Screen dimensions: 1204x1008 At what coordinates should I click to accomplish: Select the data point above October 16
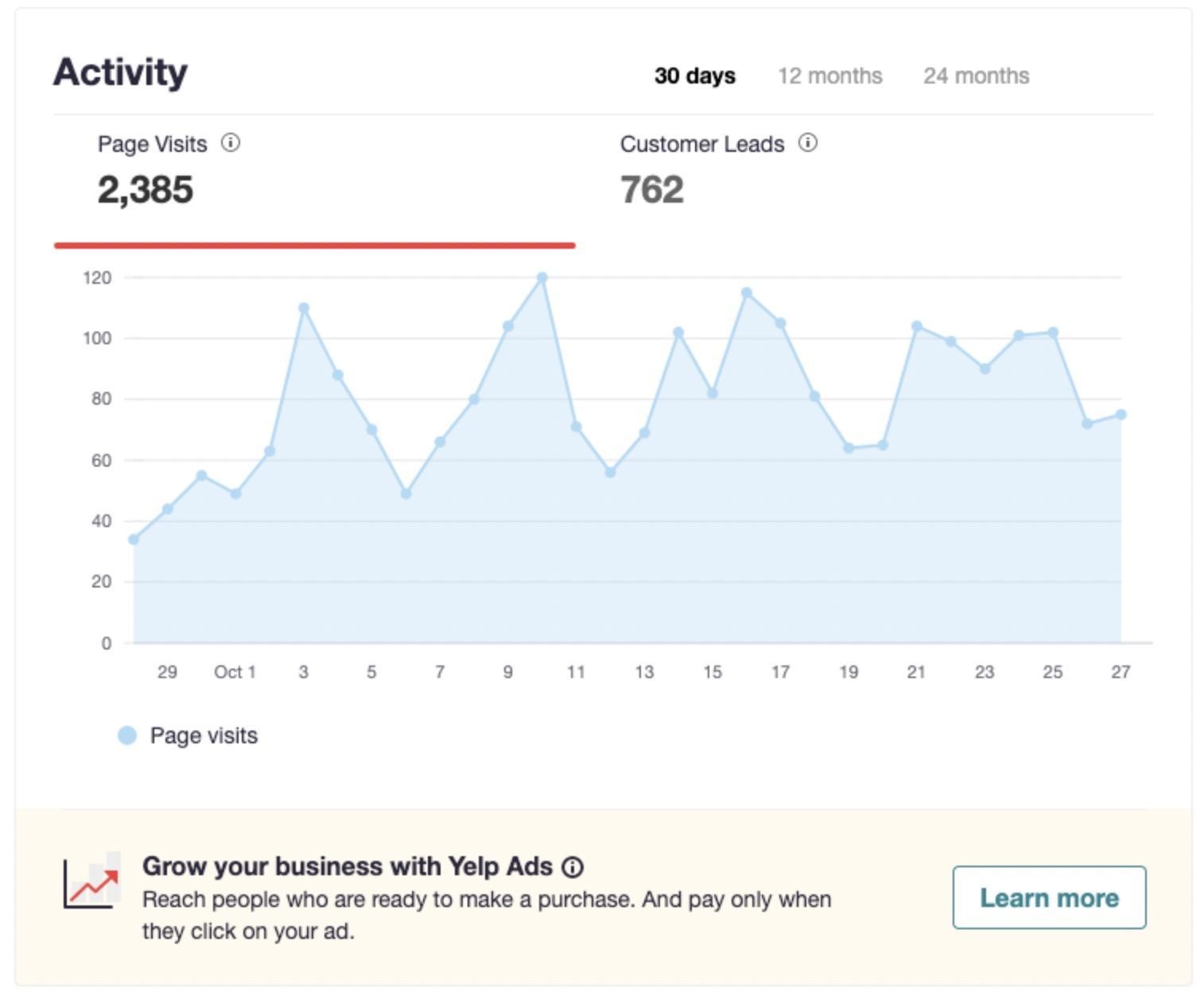click(x=746, y=293)
